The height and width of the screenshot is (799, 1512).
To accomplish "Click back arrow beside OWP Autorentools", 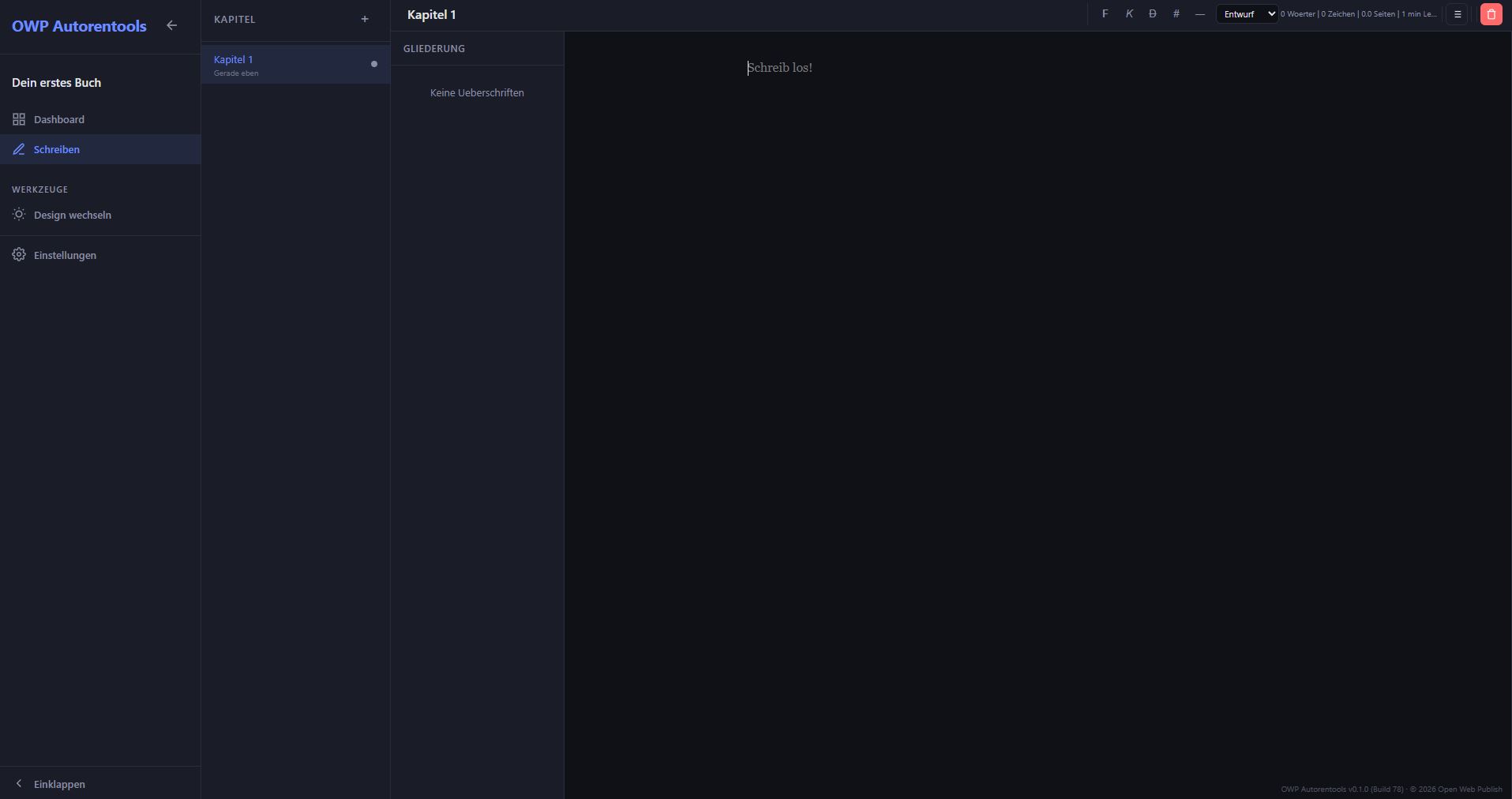I will pos(171,25).
